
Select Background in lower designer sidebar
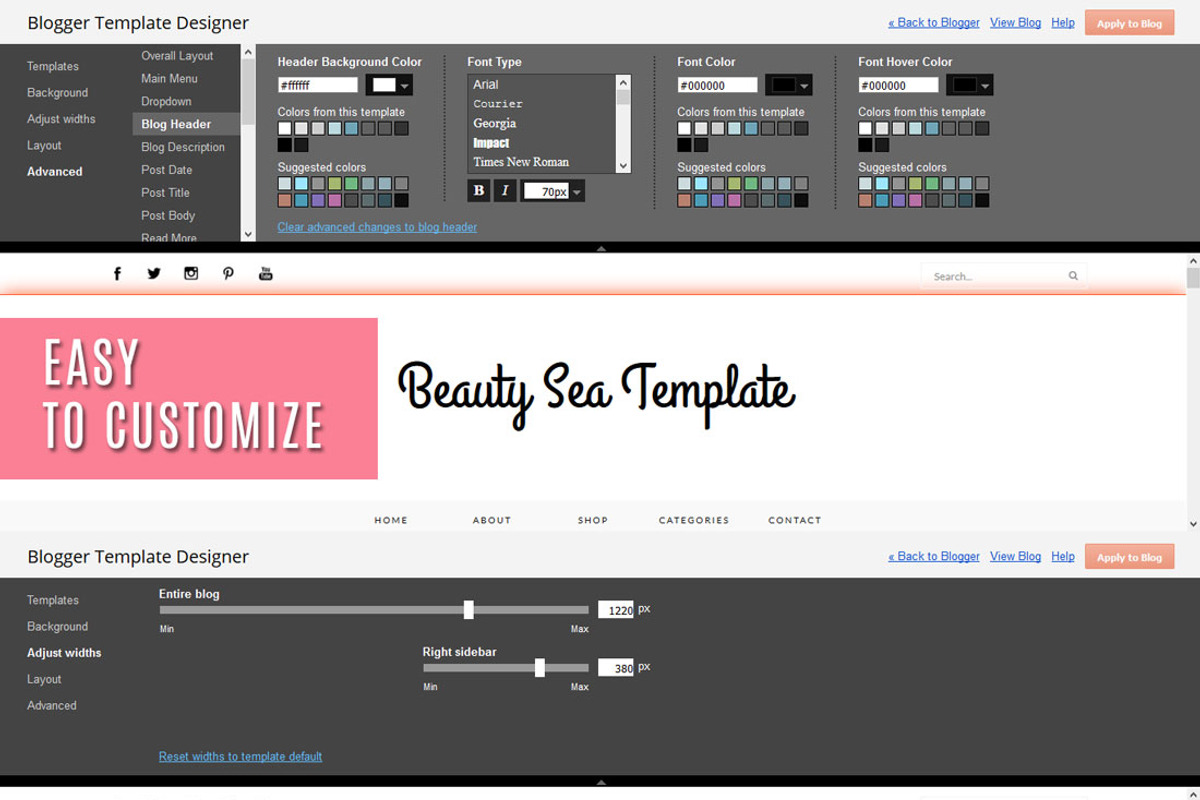57,626
